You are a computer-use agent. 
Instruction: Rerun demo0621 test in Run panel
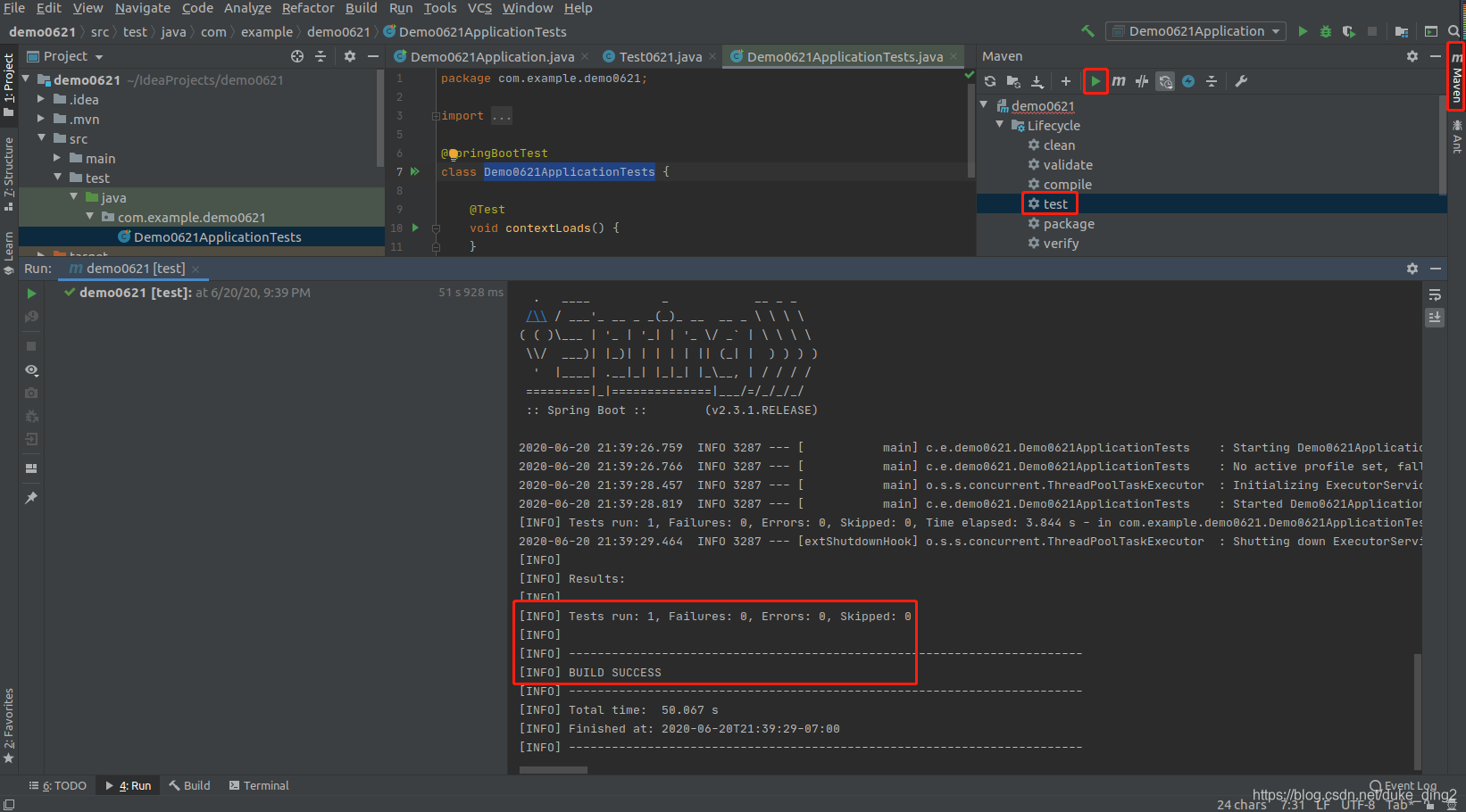point(31,294)
